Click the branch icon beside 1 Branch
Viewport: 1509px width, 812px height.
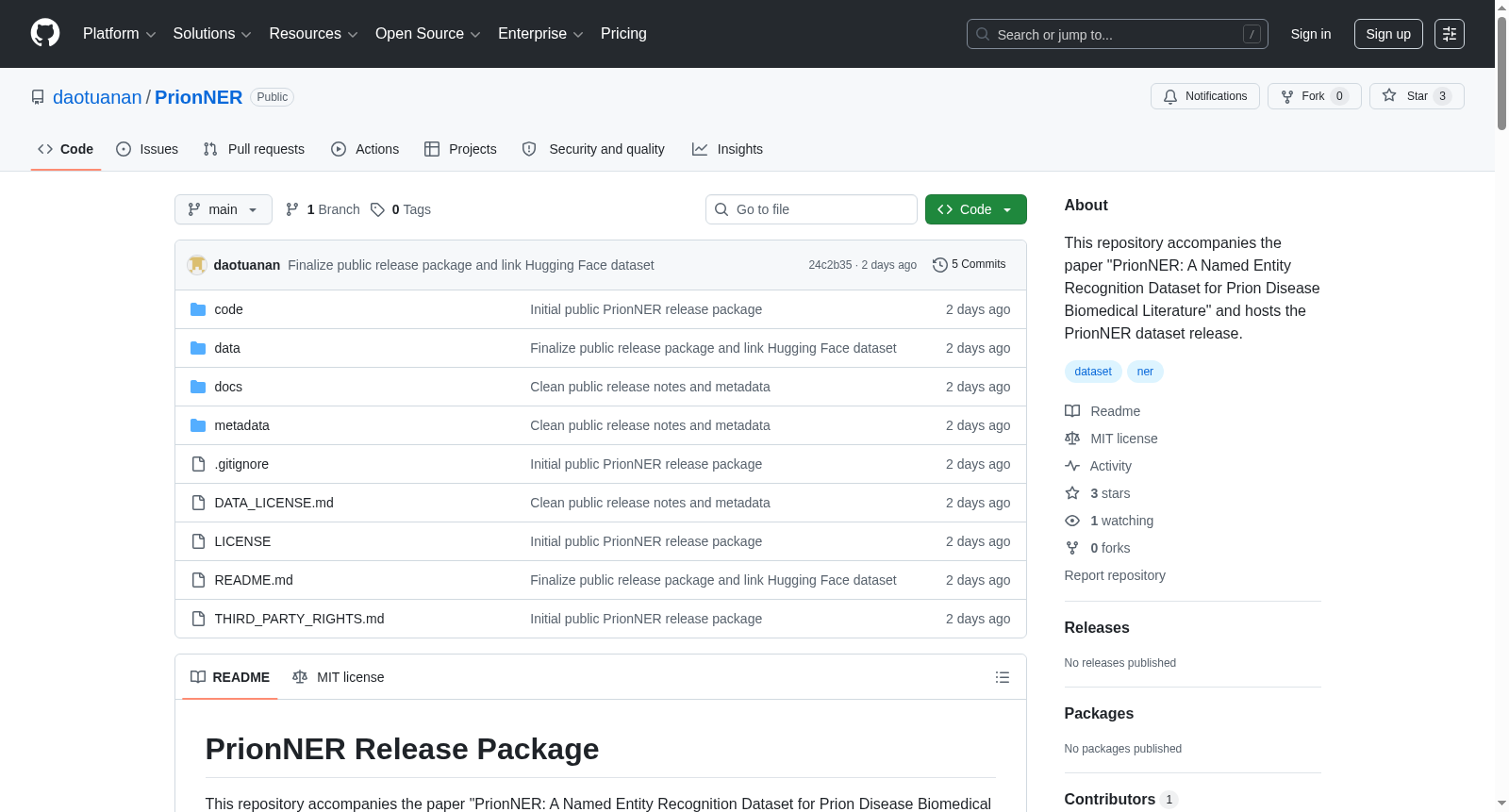coord(292,209)
